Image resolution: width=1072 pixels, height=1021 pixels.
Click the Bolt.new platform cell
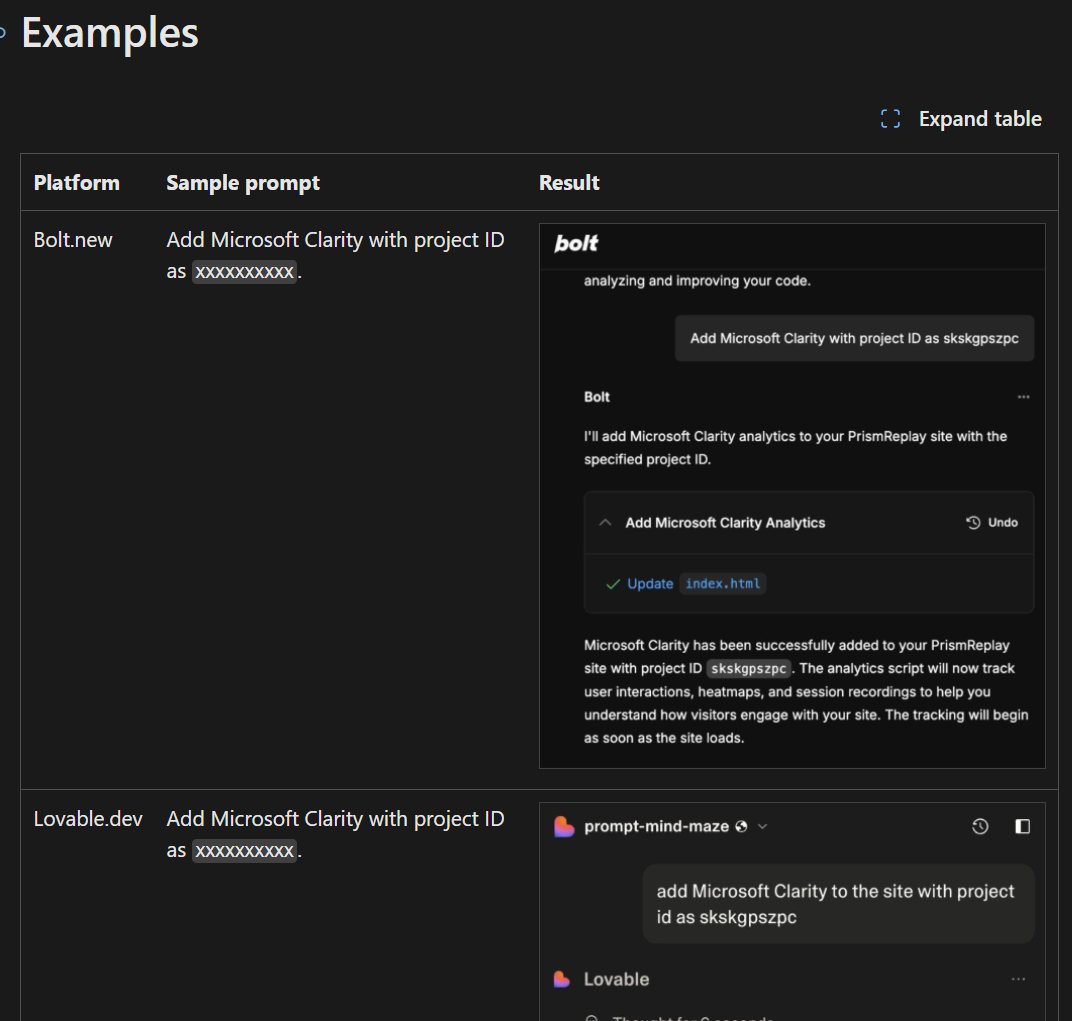(73, 240)
